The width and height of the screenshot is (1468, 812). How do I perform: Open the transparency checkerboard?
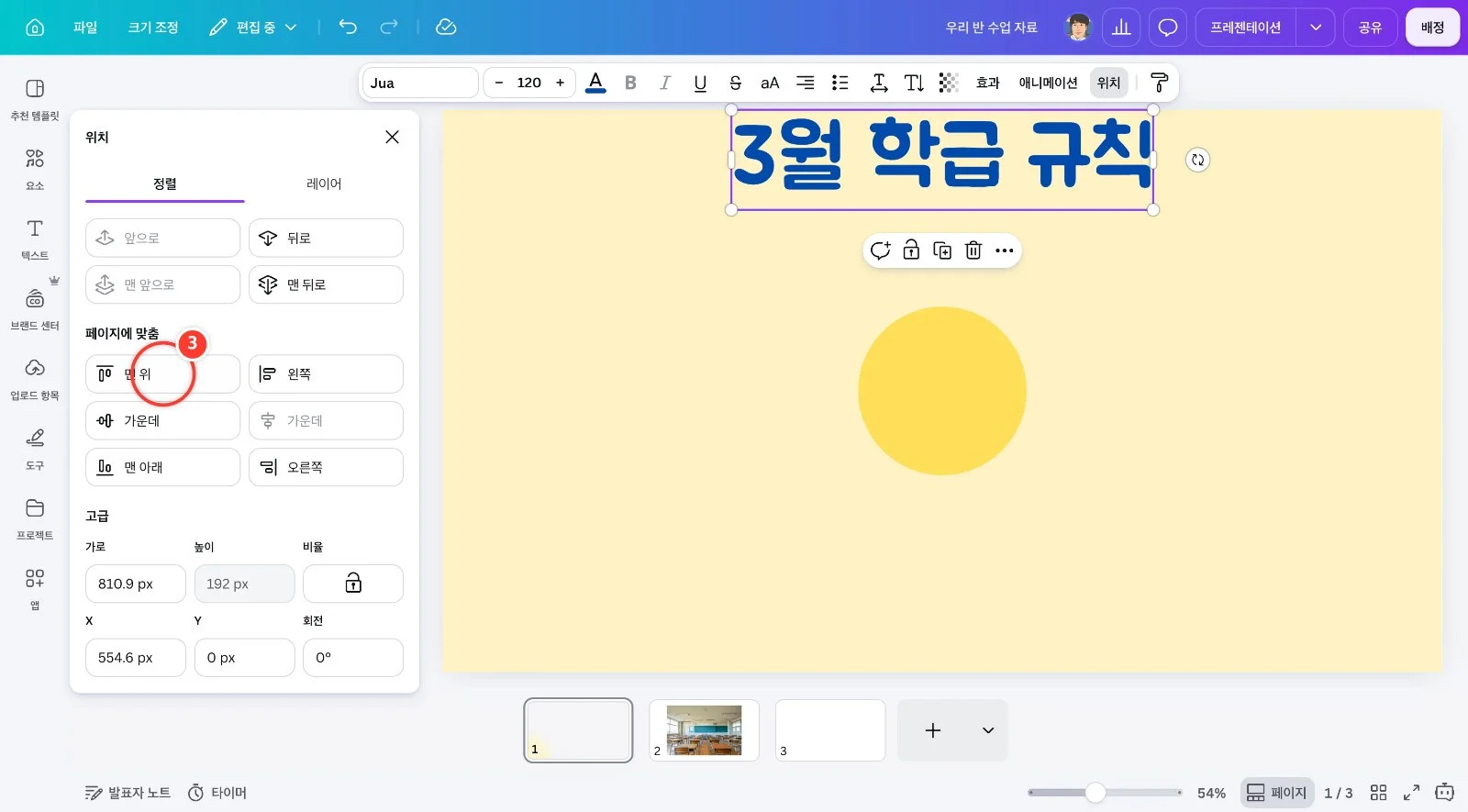[x=949, y=83]
